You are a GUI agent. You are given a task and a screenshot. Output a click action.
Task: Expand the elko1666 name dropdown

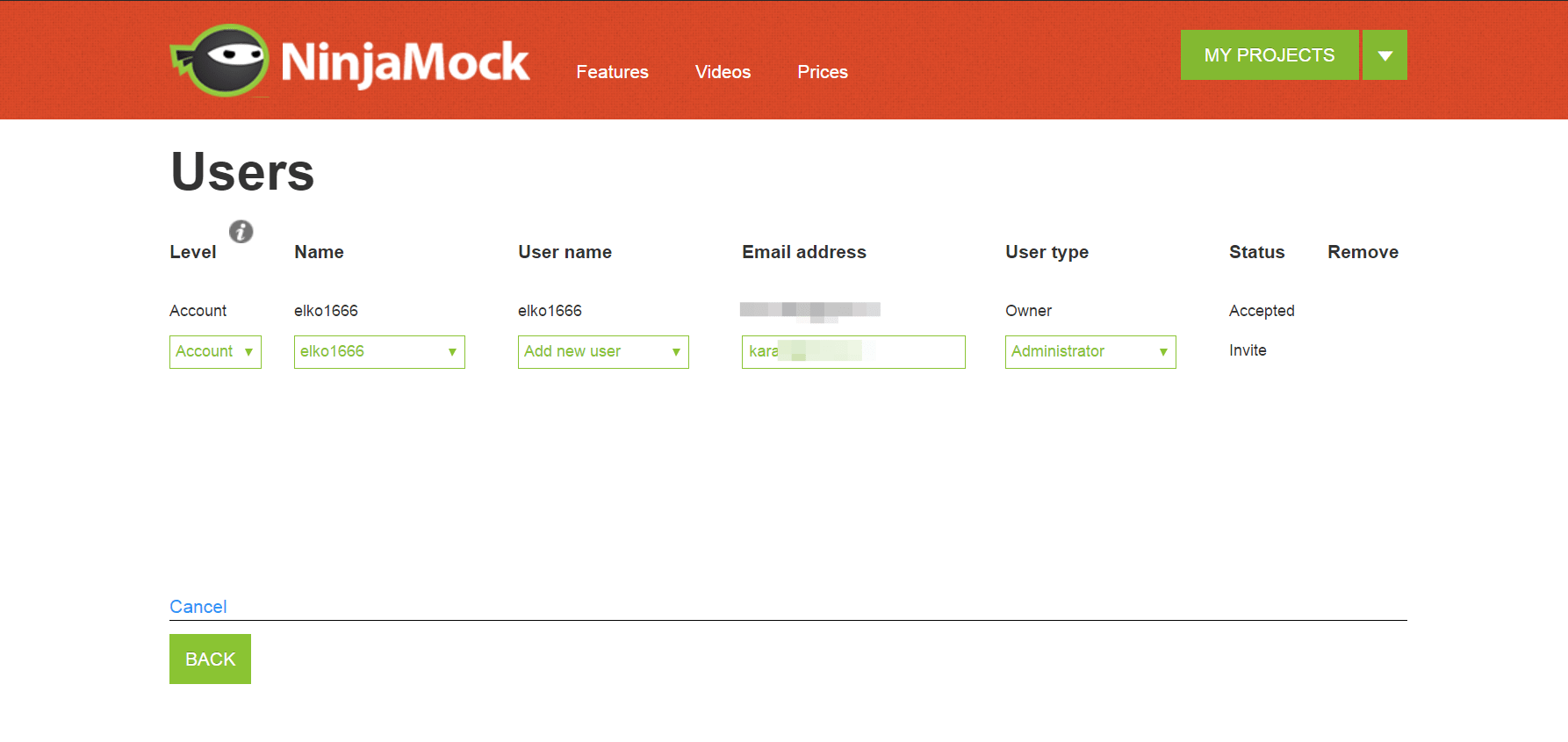378,352
